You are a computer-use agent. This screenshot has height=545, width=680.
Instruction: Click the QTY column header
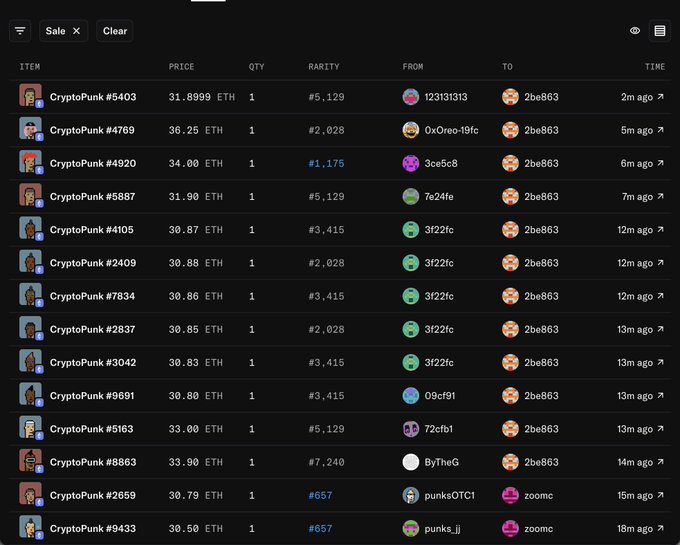[256, 67]
